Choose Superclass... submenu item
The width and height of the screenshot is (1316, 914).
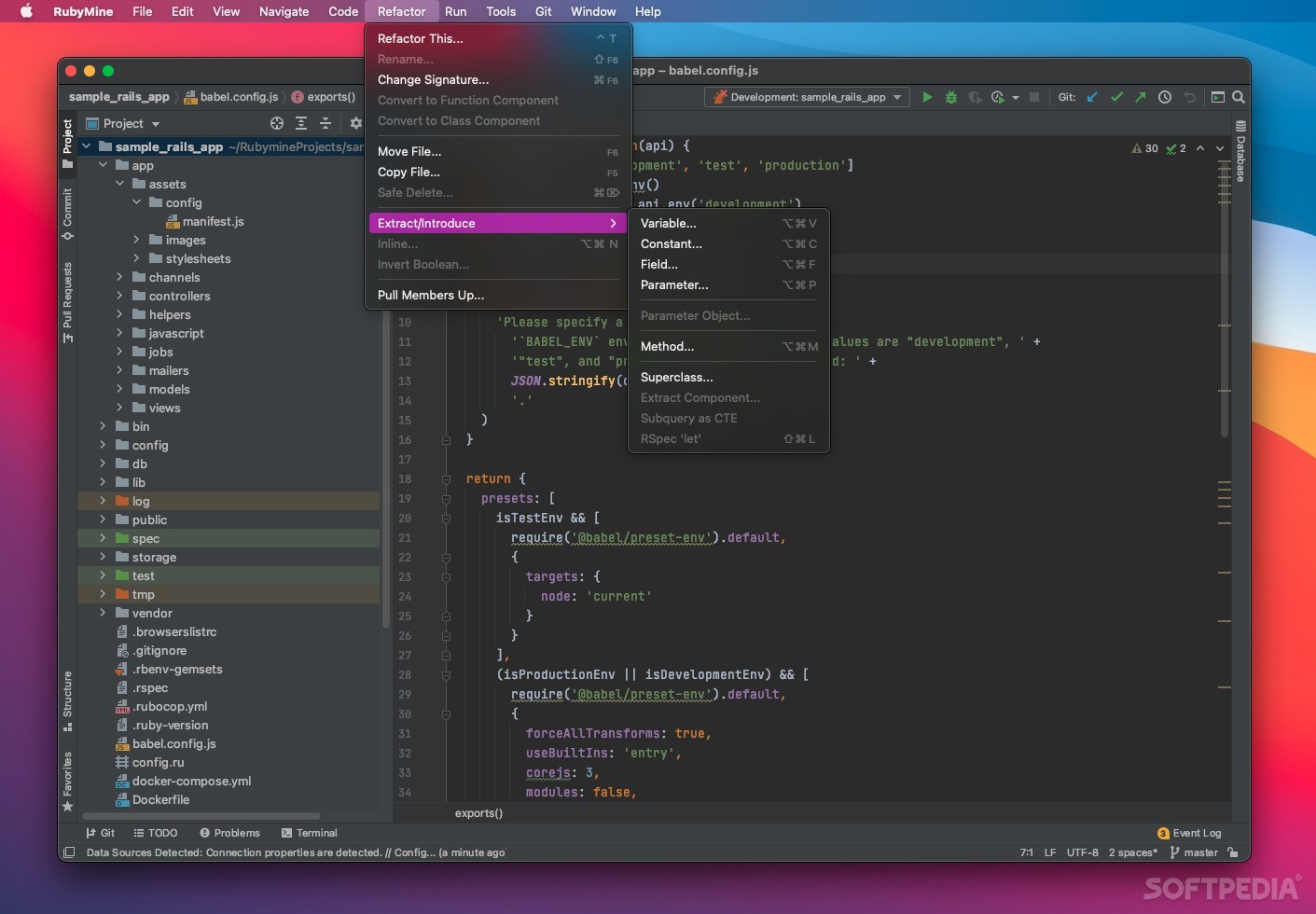pos(728,377)
